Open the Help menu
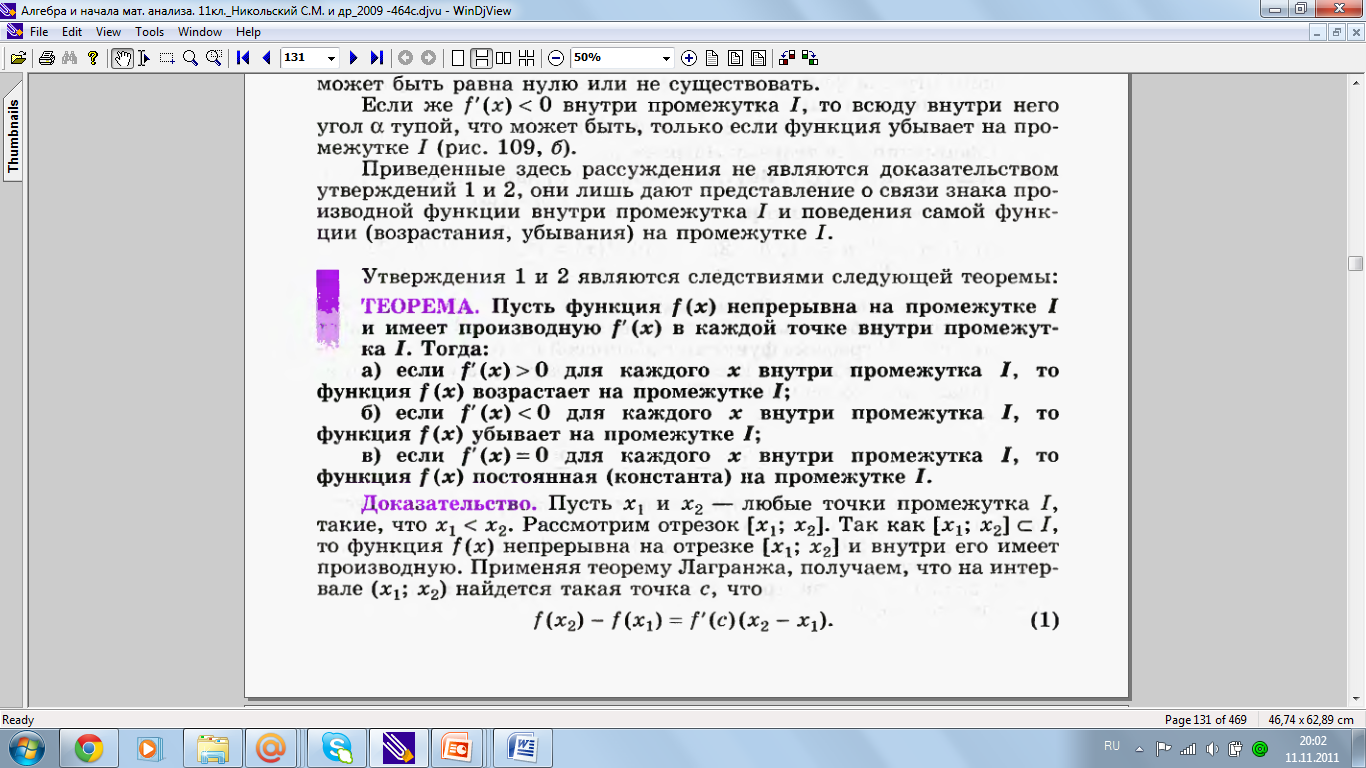The image size is (1366, 768). point(248,32)
